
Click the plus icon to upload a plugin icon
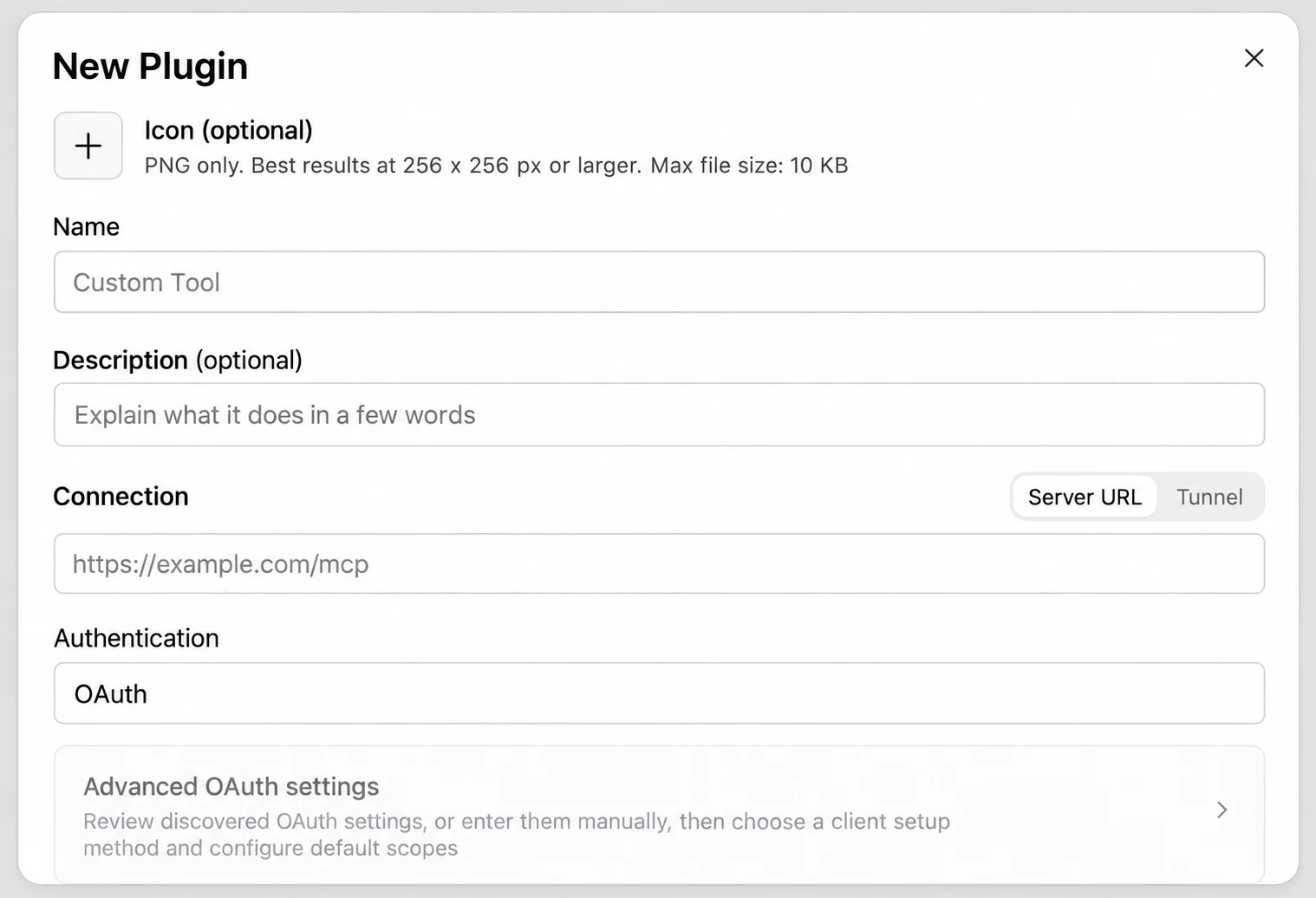[88, 146]
